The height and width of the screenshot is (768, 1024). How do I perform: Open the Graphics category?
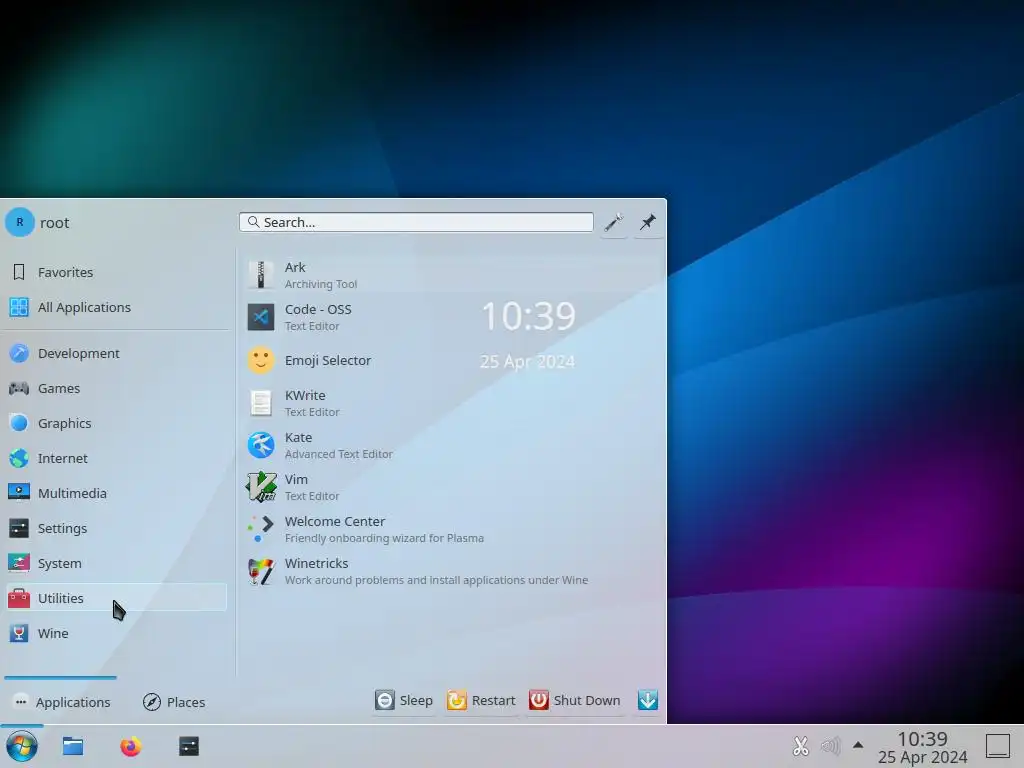tap(117, 423)
